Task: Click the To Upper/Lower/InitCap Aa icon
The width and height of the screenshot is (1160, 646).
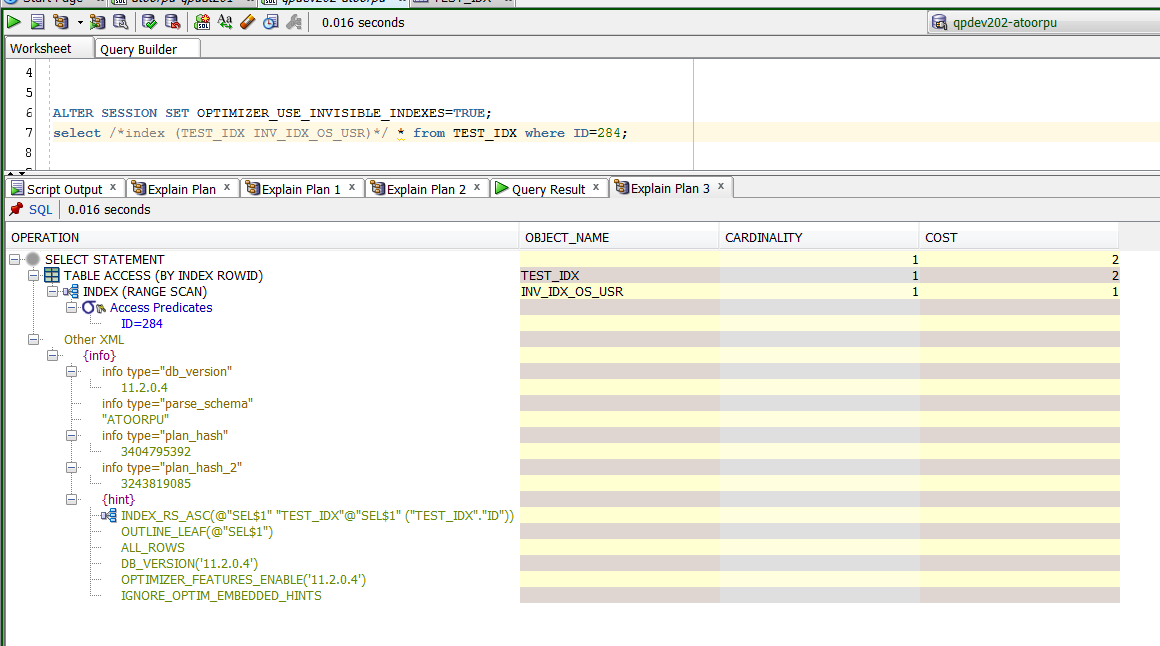Action: pos(225,22)
